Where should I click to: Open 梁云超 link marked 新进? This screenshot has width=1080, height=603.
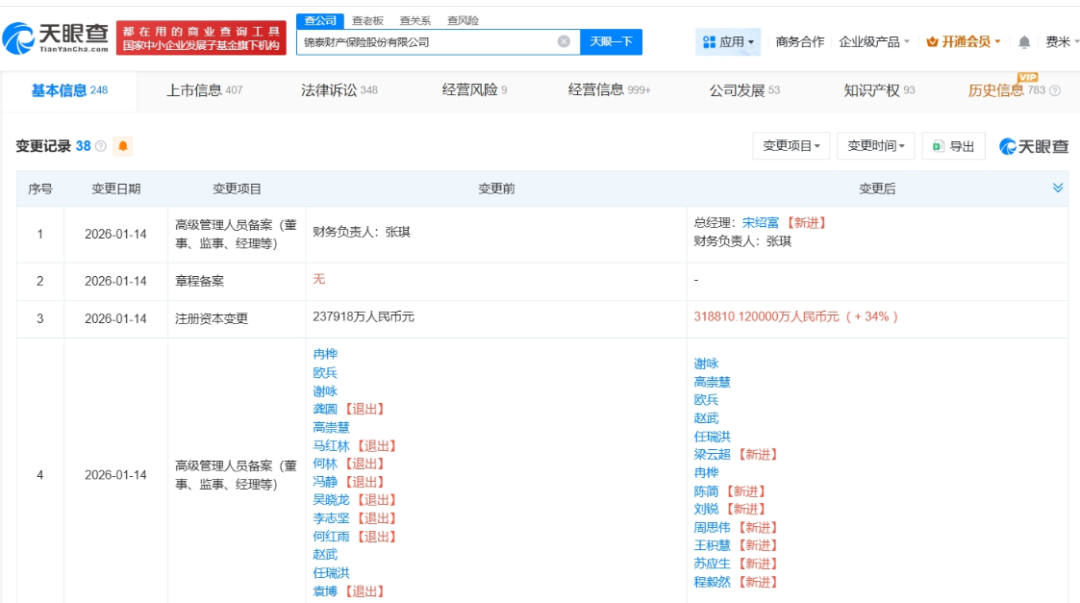pos(712,455)
